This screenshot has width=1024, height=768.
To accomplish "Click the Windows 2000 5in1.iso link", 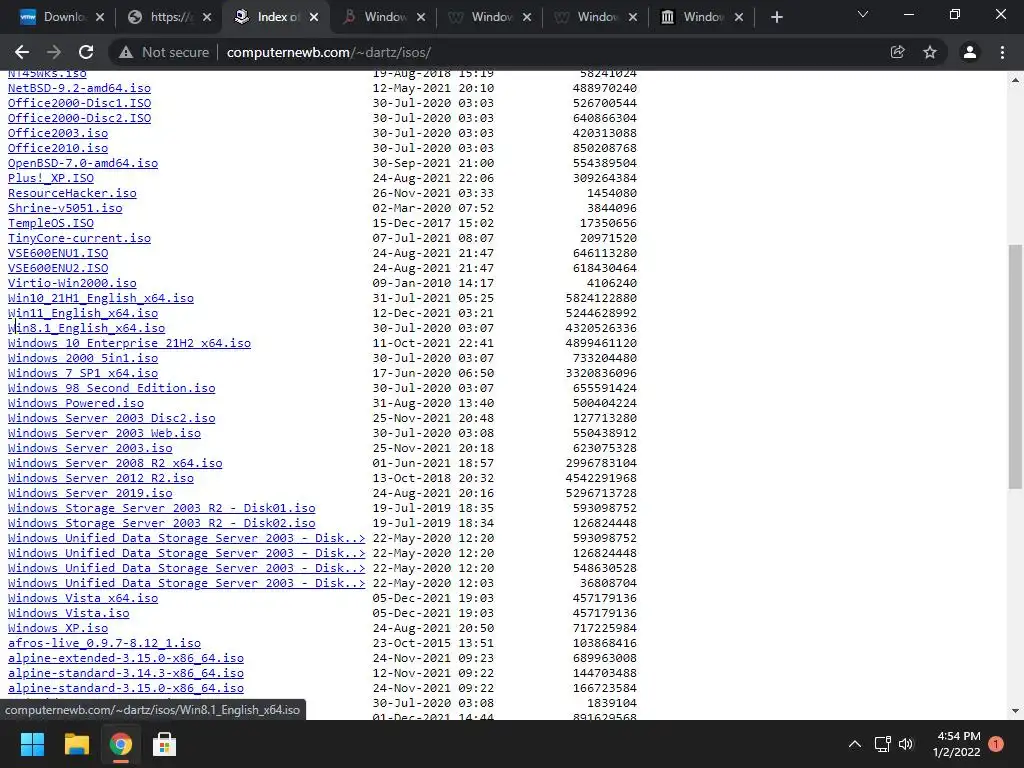I will (x=83, y=359).
